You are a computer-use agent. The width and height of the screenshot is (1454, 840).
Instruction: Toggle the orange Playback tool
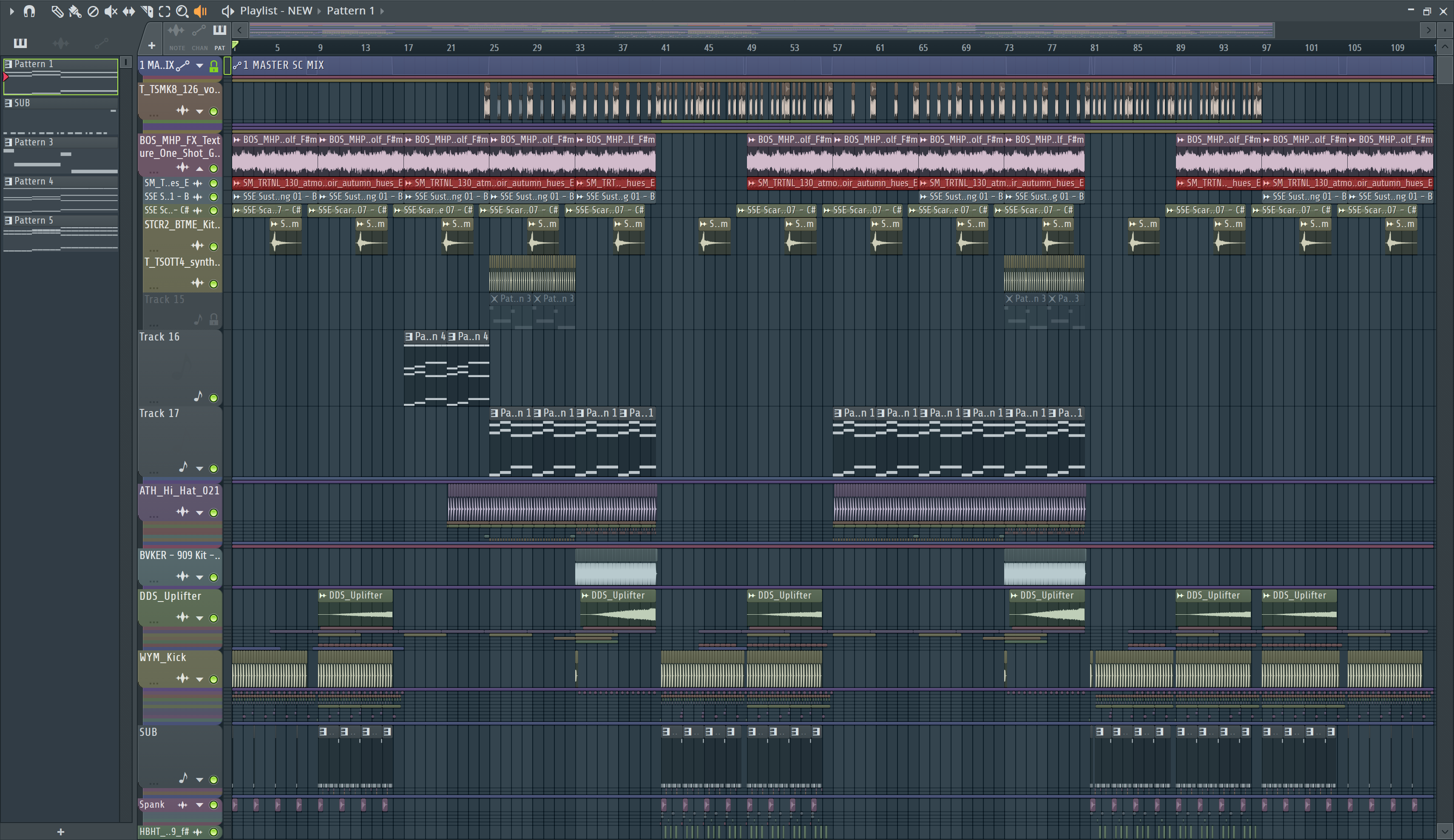[200, 11]
